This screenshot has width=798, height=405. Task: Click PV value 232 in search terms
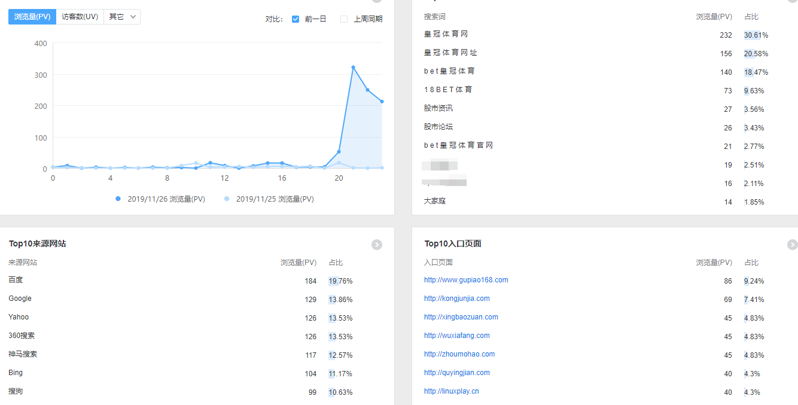coord(726,35)
